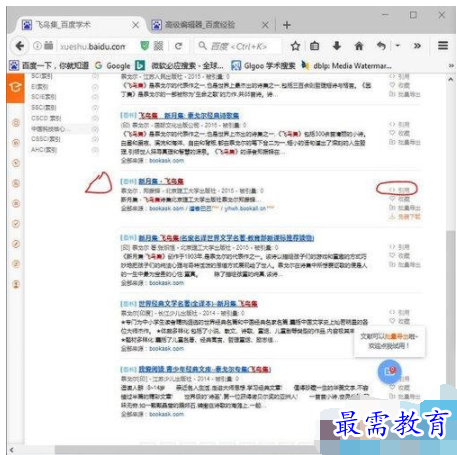This screenshot has height=455, width=457.
Task: Filter by the SSCI索引 index
Action: point(44,108)
